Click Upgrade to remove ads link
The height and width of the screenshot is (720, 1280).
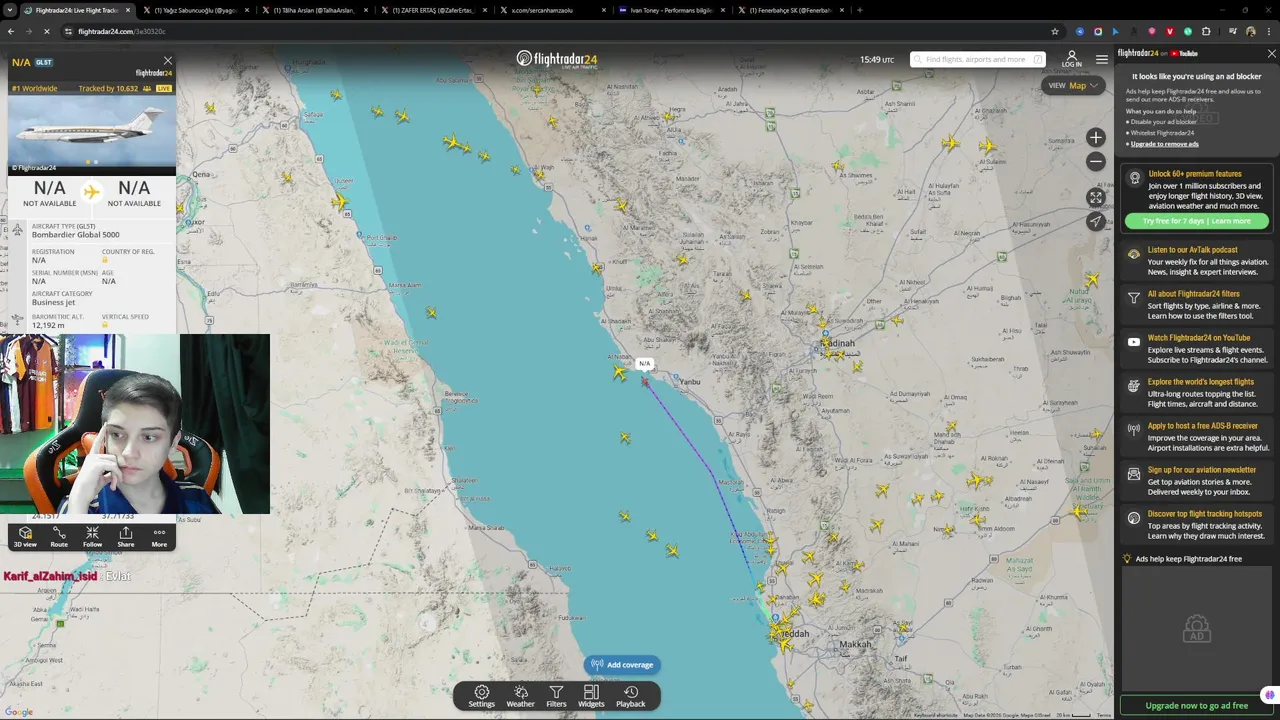point(1164,144)
